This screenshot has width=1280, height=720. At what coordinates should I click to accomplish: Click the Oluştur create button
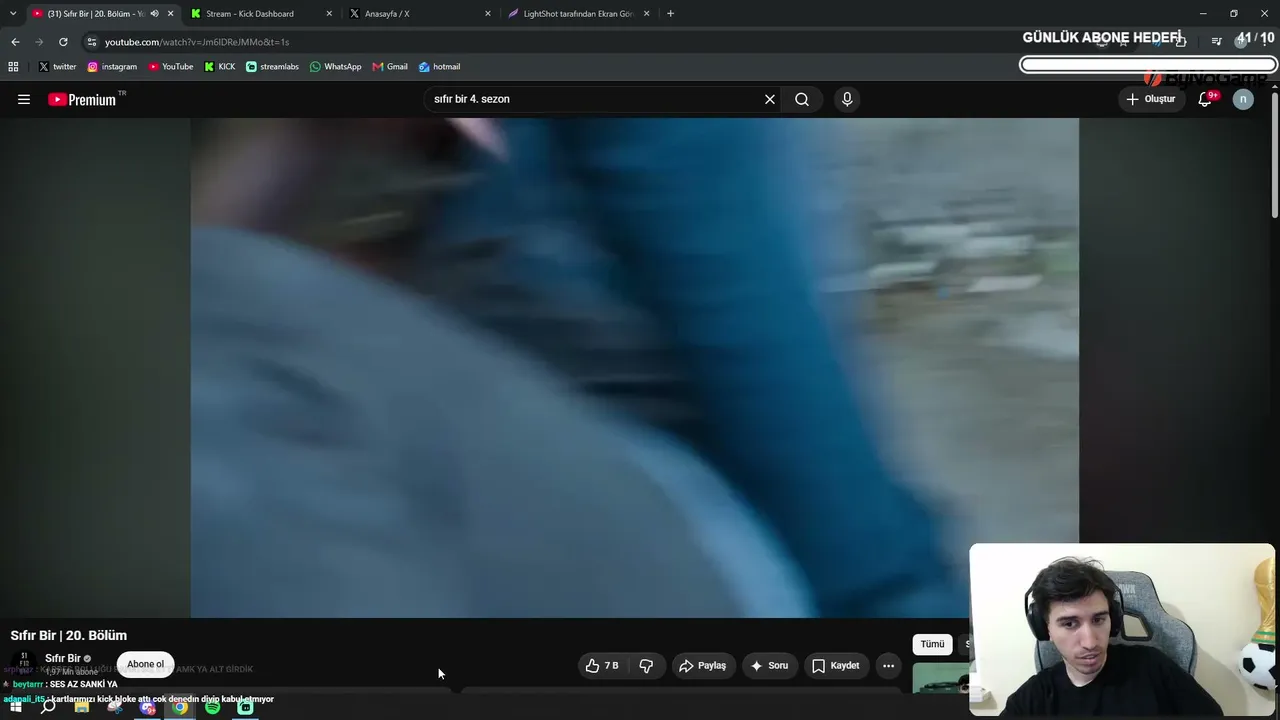[1151, 99]
